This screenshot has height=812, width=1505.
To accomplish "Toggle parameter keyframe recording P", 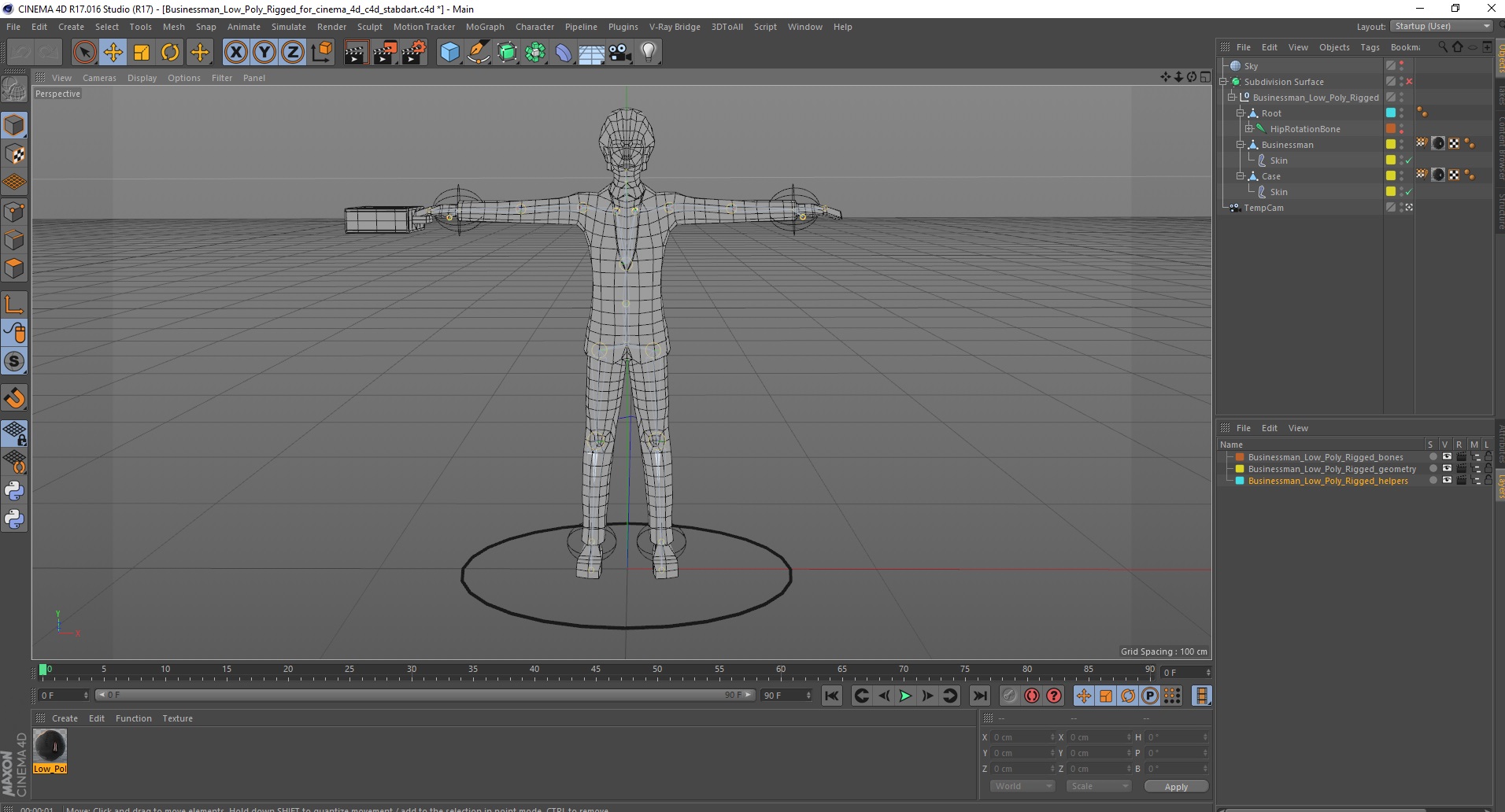I will [x=1150, y=696].
